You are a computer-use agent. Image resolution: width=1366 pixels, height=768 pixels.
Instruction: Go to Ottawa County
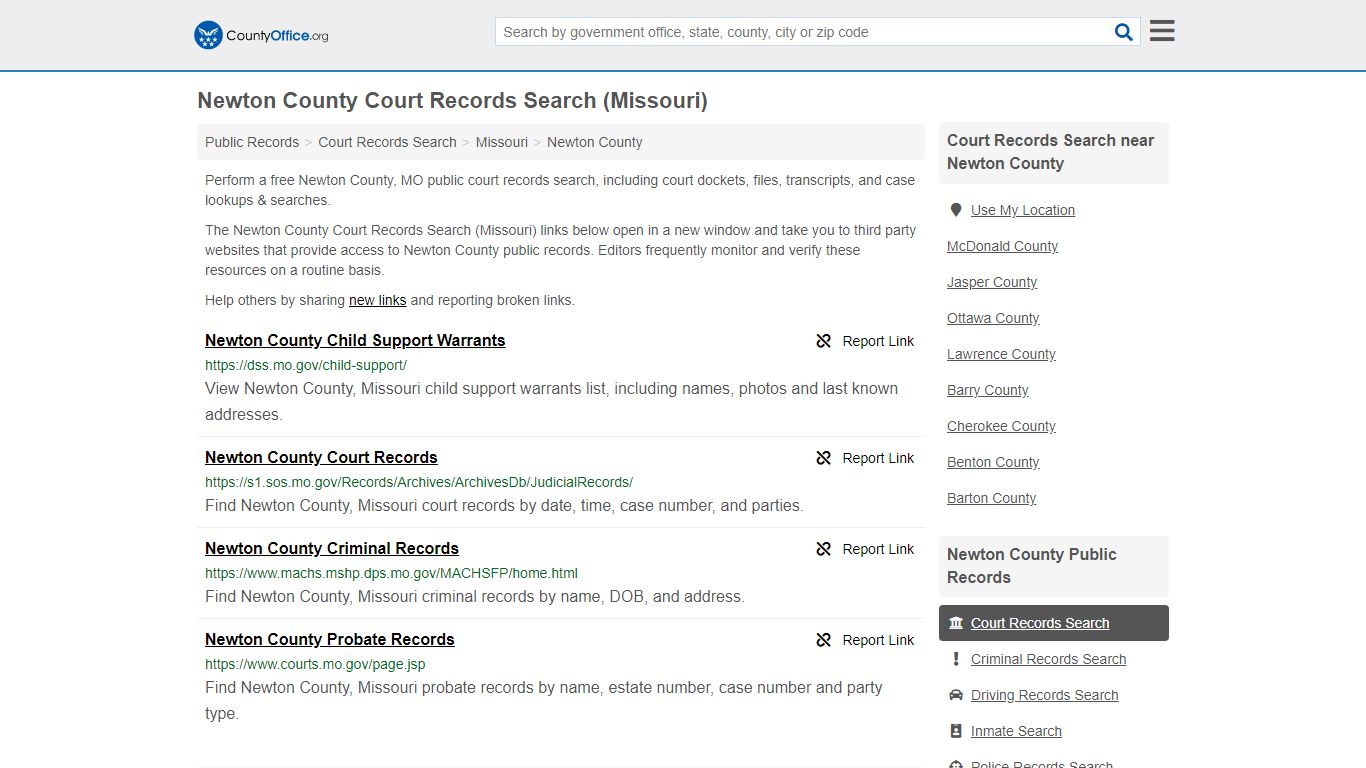point(993,318)
